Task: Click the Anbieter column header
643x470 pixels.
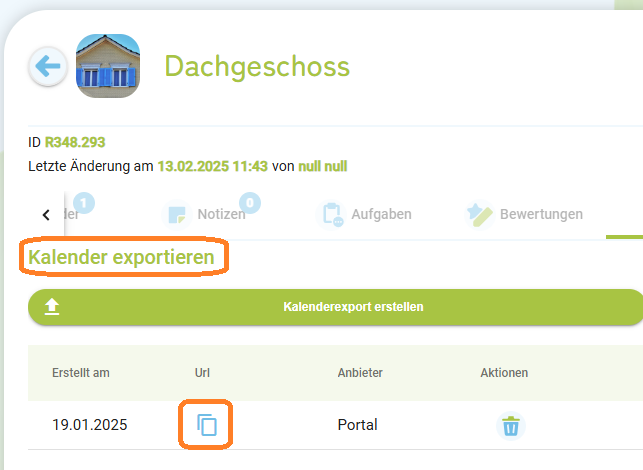Action: (360, 373)
